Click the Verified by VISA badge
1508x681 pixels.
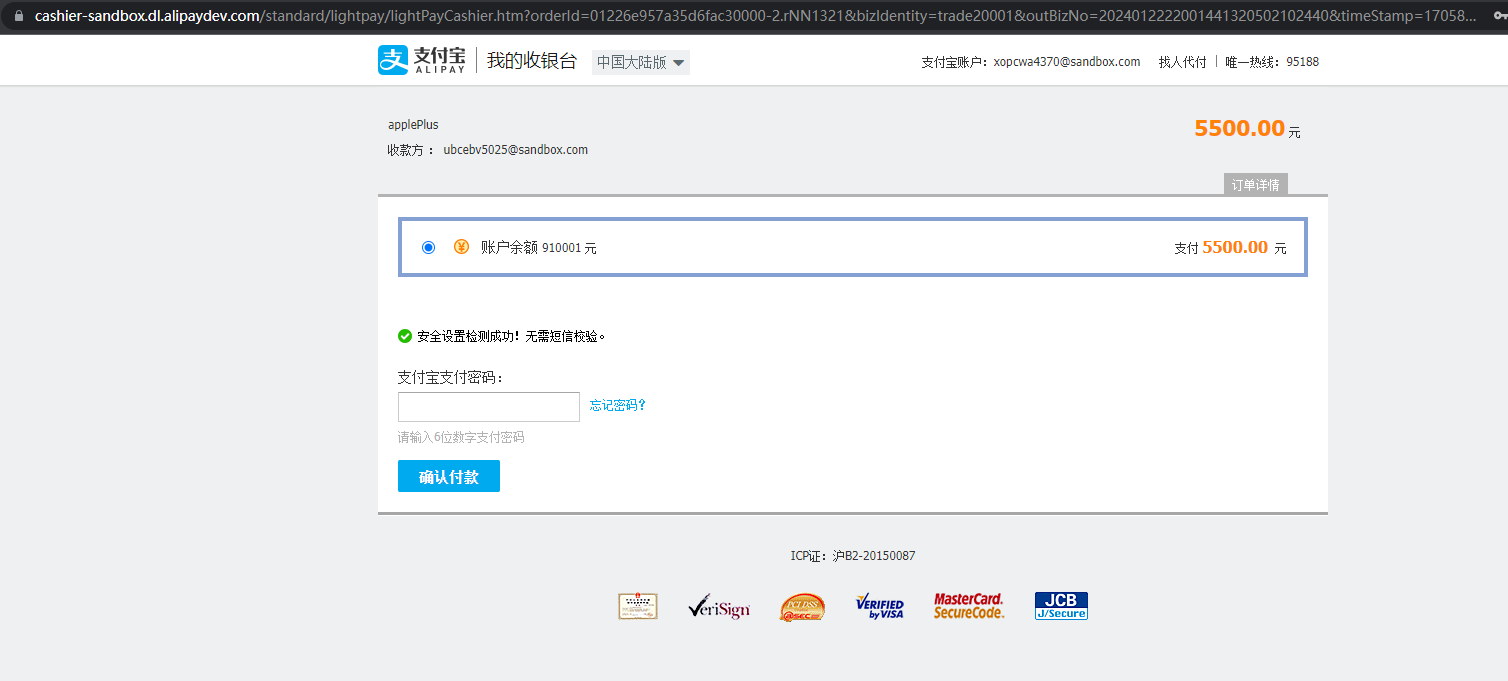click(879, 606)
